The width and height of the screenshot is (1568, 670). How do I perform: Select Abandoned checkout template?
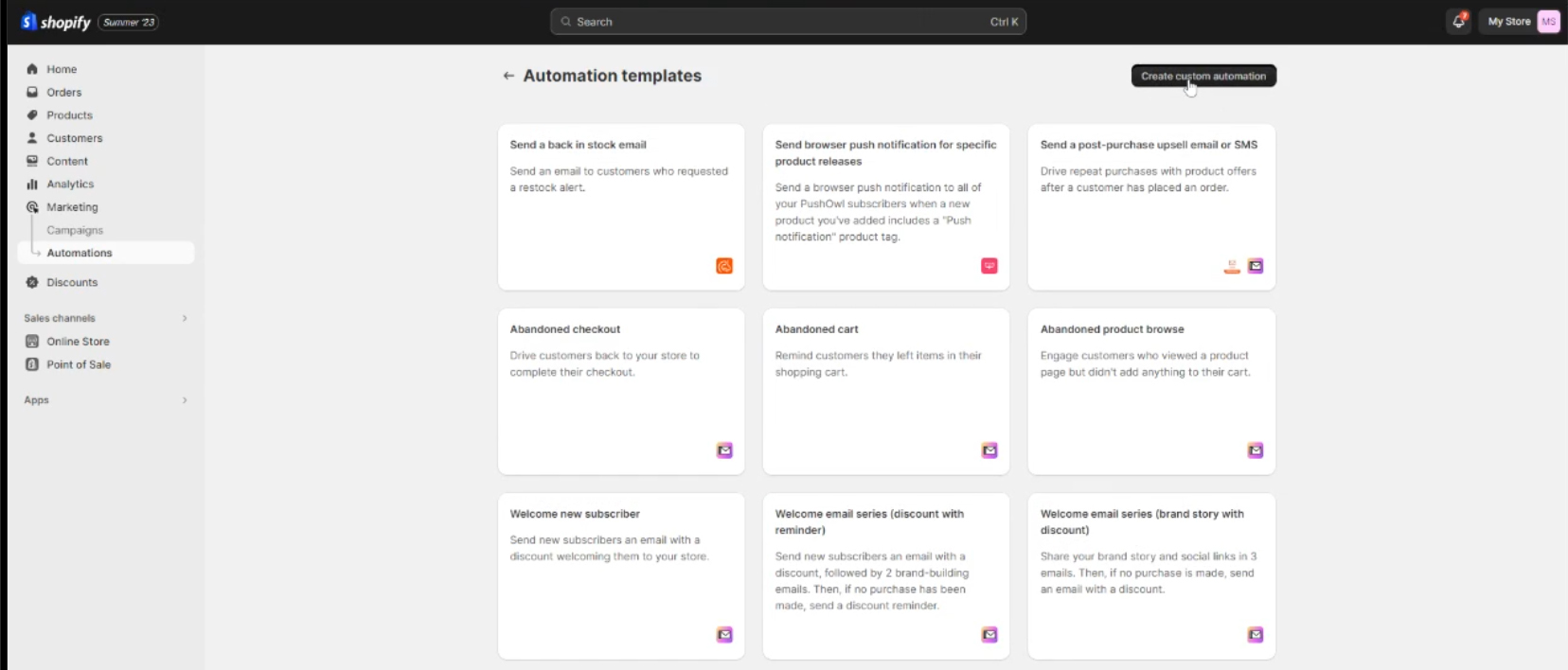click(x=621, y=392)
